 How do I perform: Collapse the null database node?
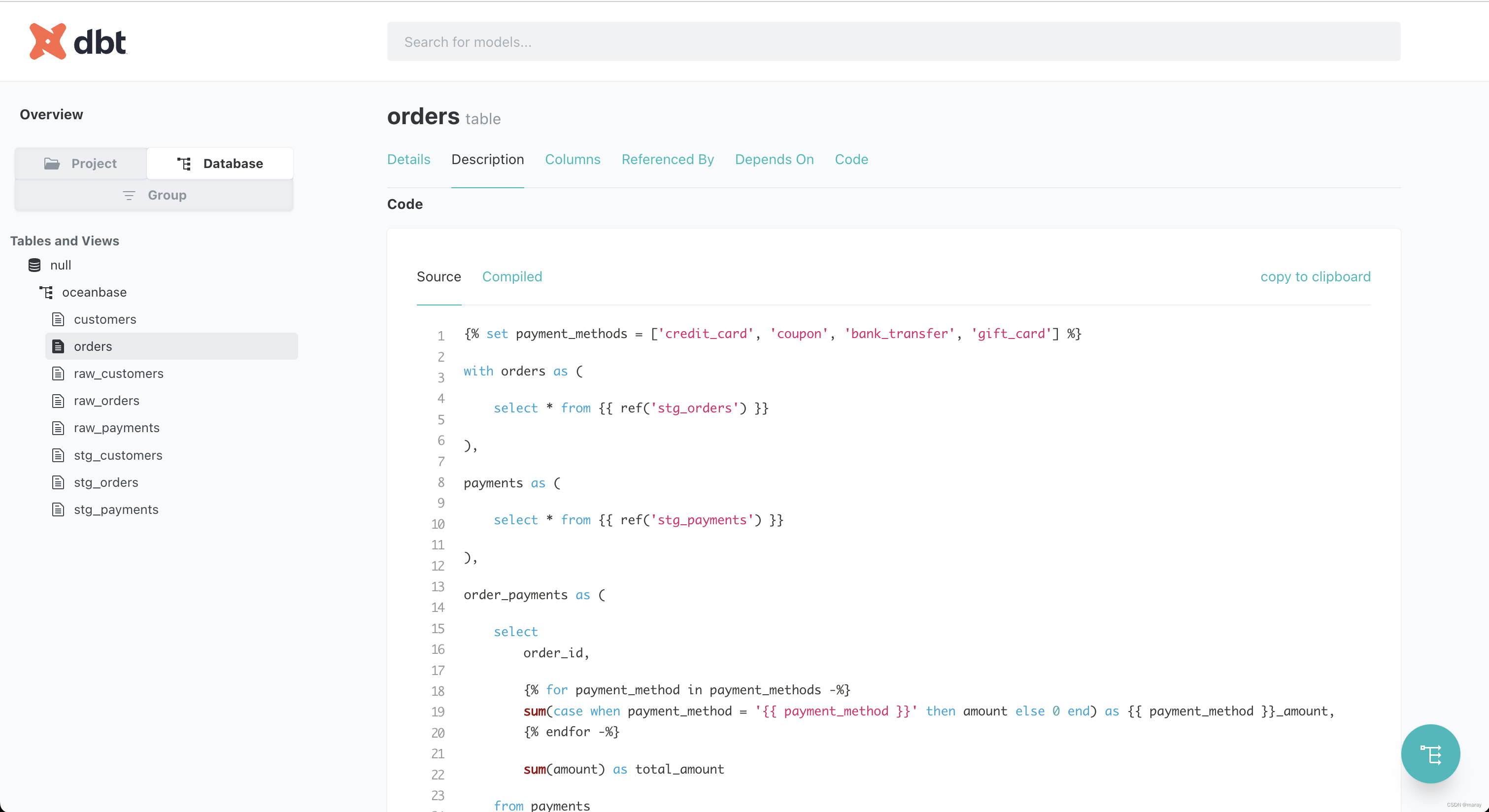pos(60,265)
